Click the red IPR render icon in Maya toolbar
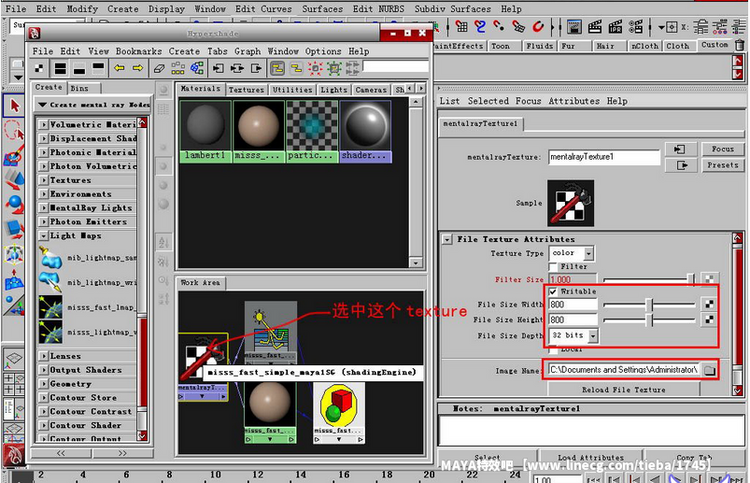Viewport: 750px width, 483px height. [x=615, y=27]
